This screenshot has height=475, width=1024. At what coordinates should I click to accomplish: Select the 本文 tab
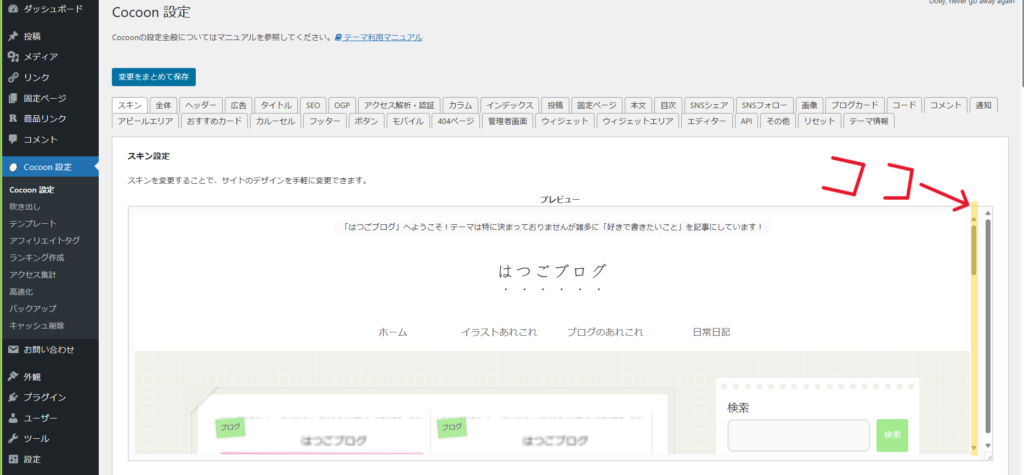638,105
